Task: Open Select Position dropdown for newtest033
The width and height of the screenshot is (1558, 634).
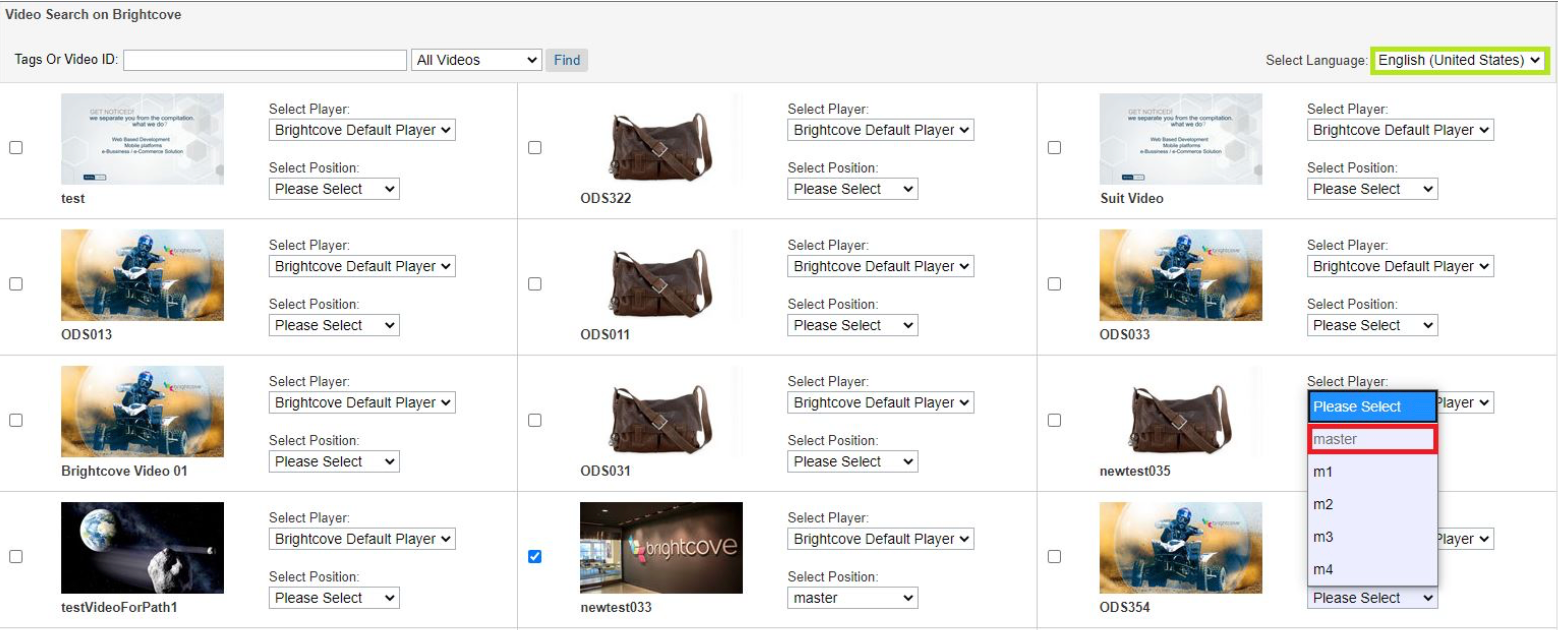Action: click(852, 598)
